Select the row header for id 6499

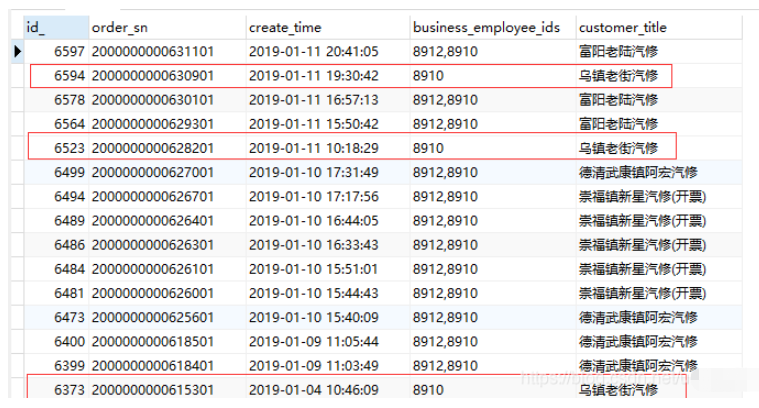point(17,172)
